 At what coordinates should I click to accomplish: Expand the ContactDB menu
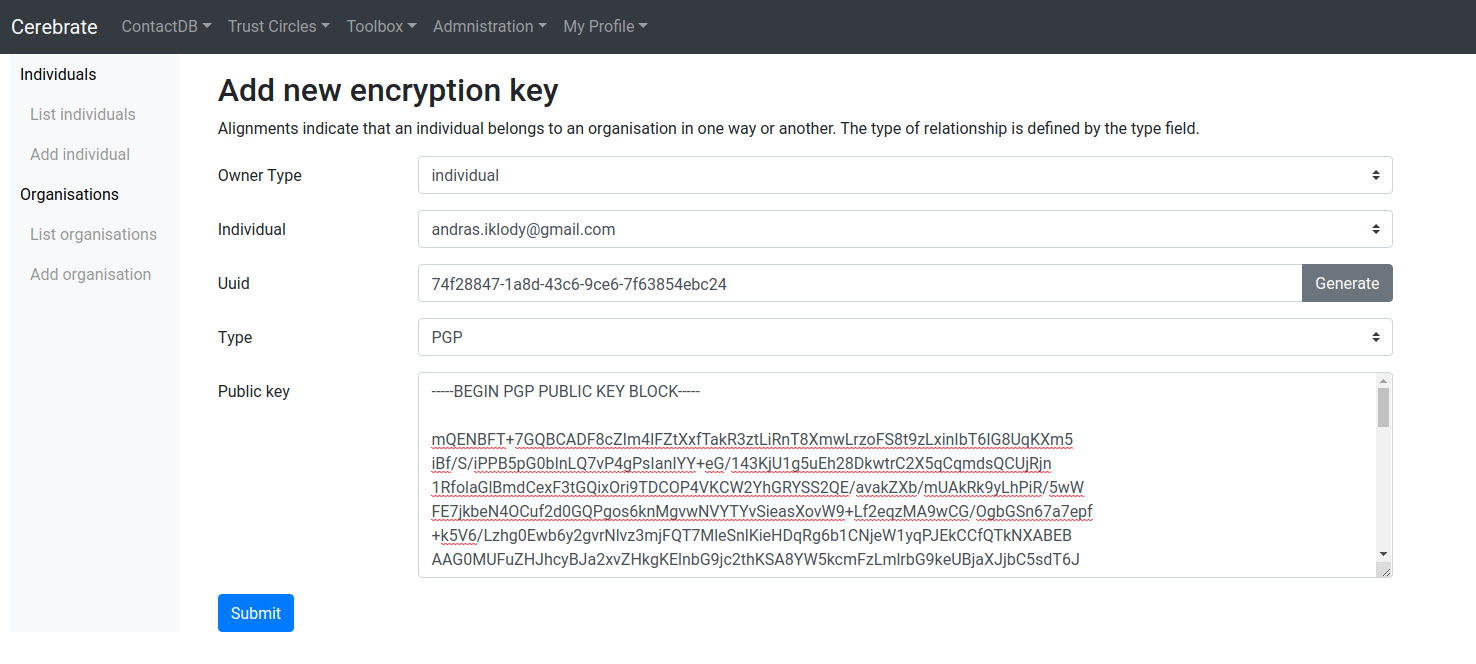(165, 26)
